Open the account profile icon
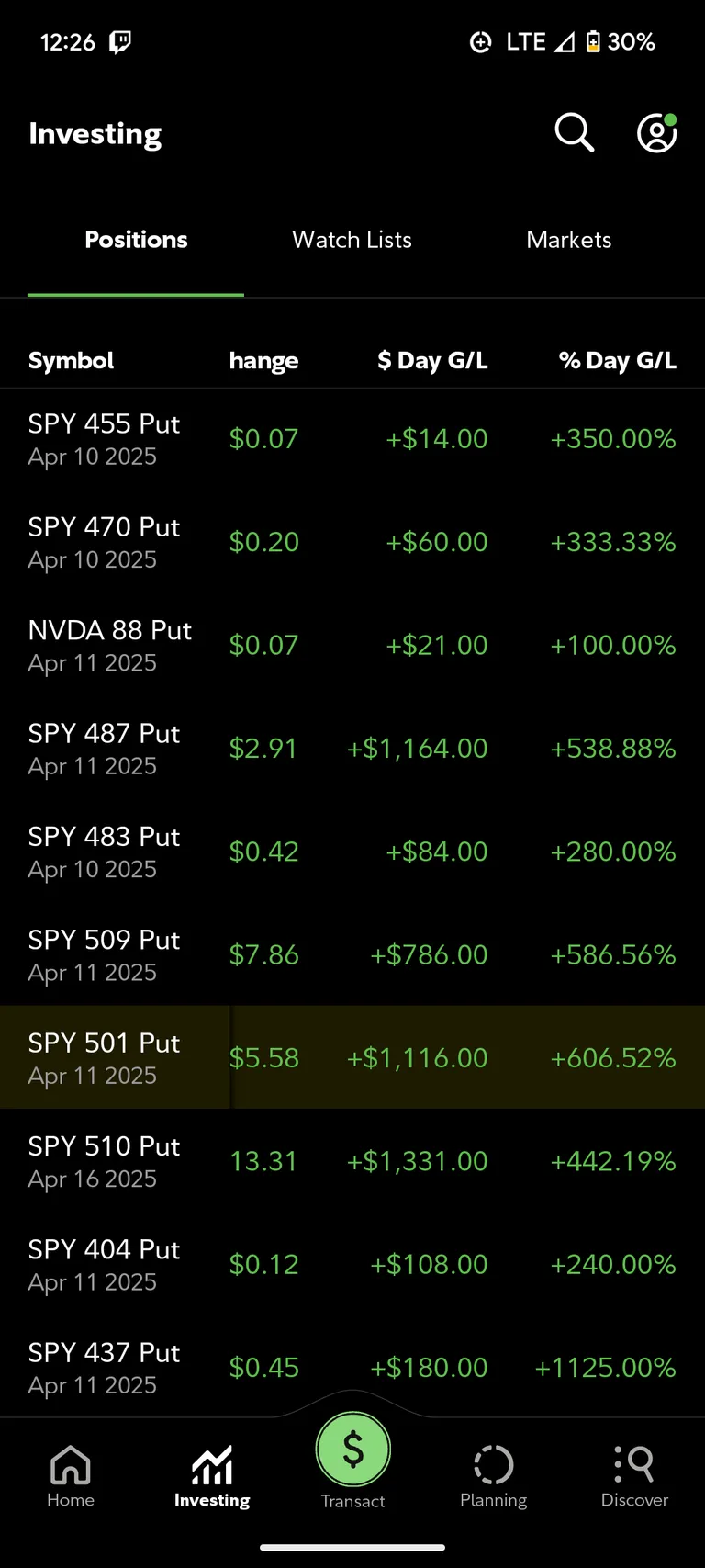 click(656, 133)
